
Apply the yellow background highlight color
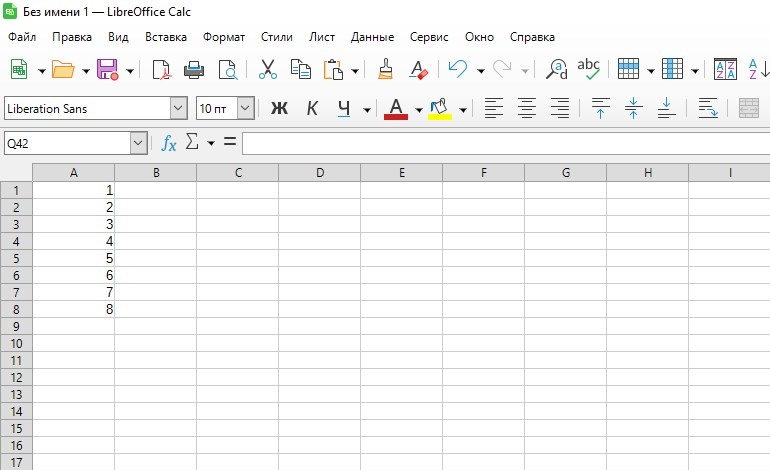pos(439,108)
